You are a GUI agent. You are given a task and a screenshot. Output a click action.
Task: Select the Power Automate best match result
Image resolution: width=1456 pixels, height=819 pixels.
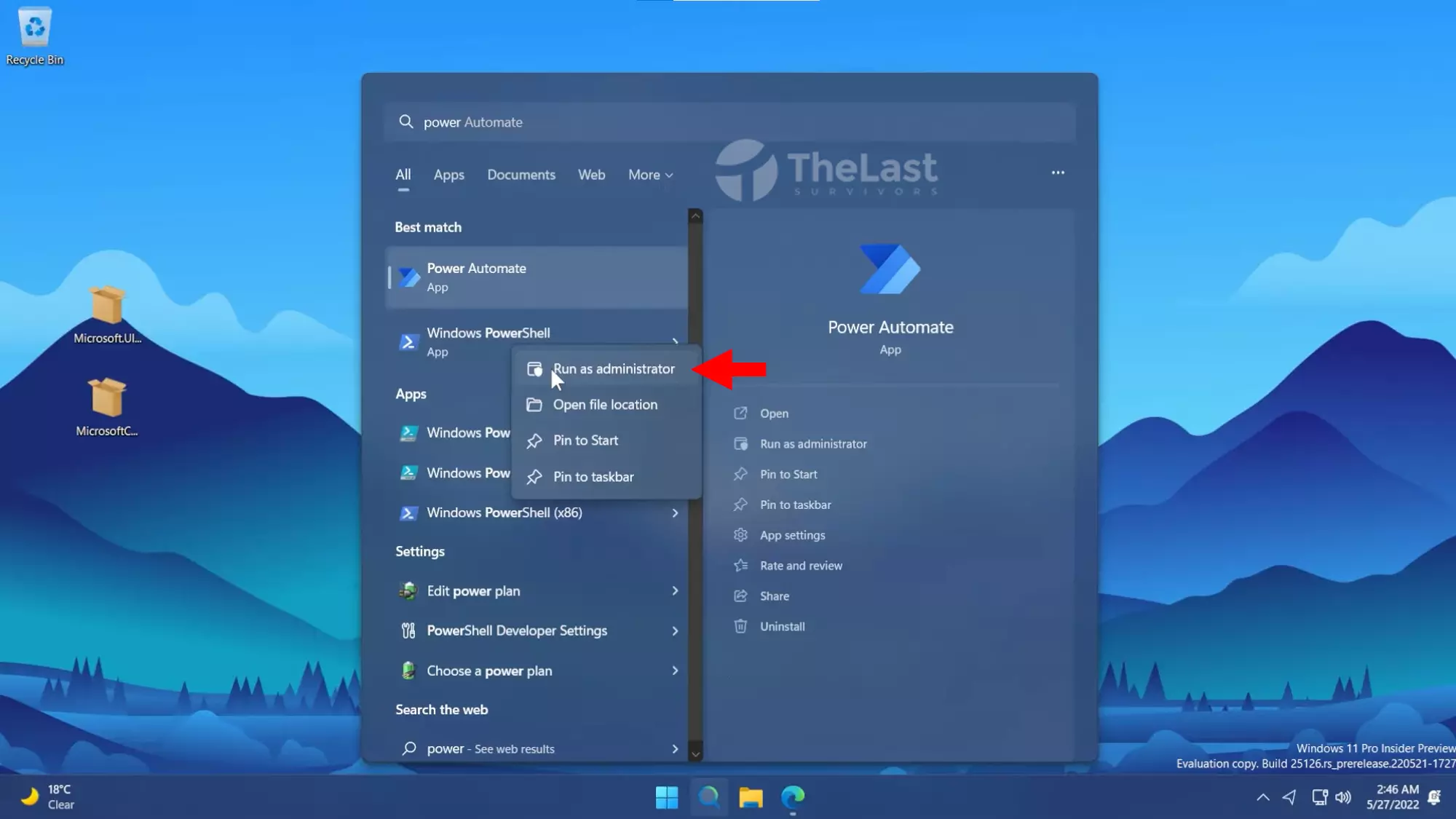click(x=537, y=277)
